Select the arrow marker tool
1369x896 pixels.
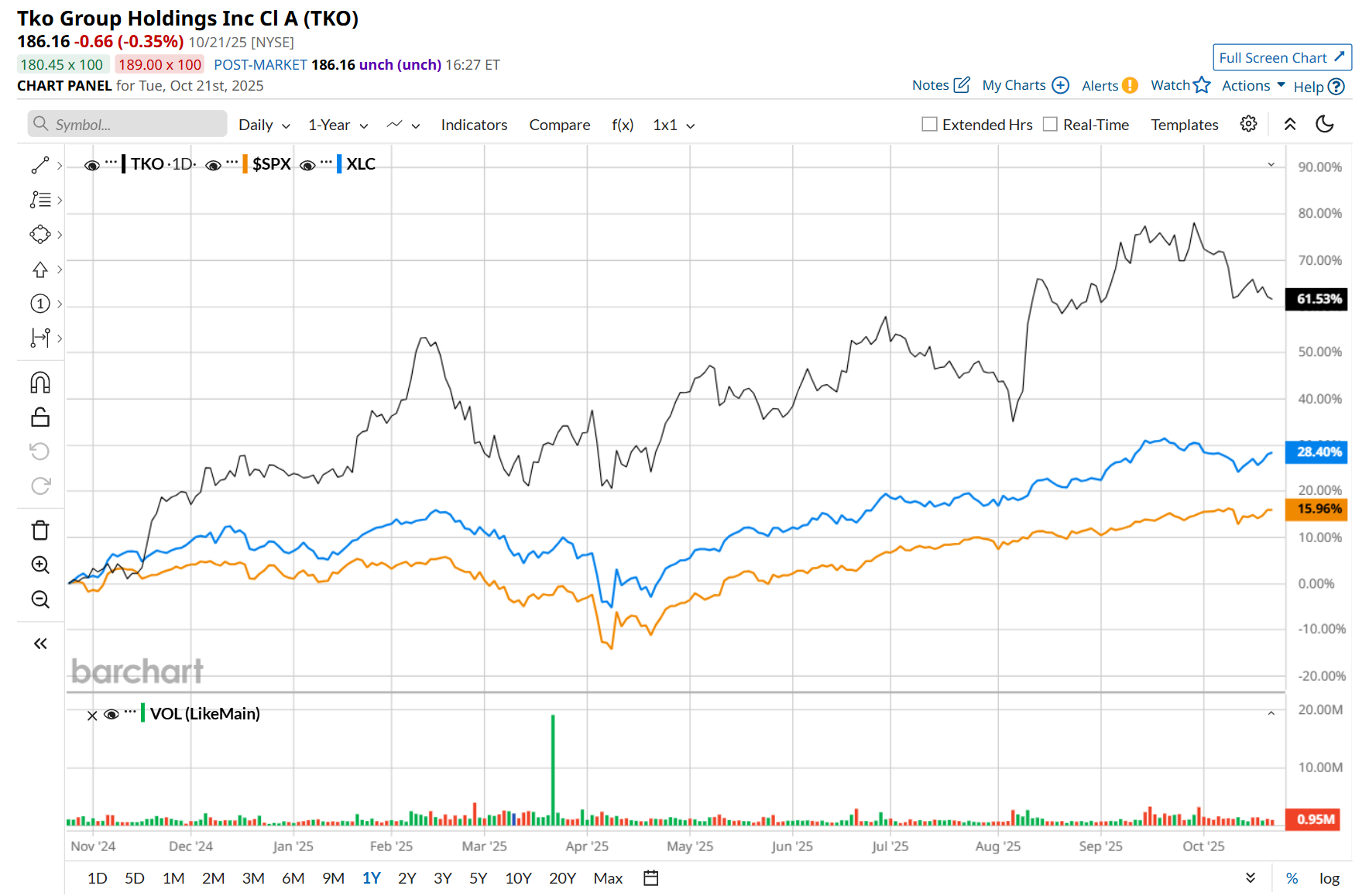click(40, 269)
